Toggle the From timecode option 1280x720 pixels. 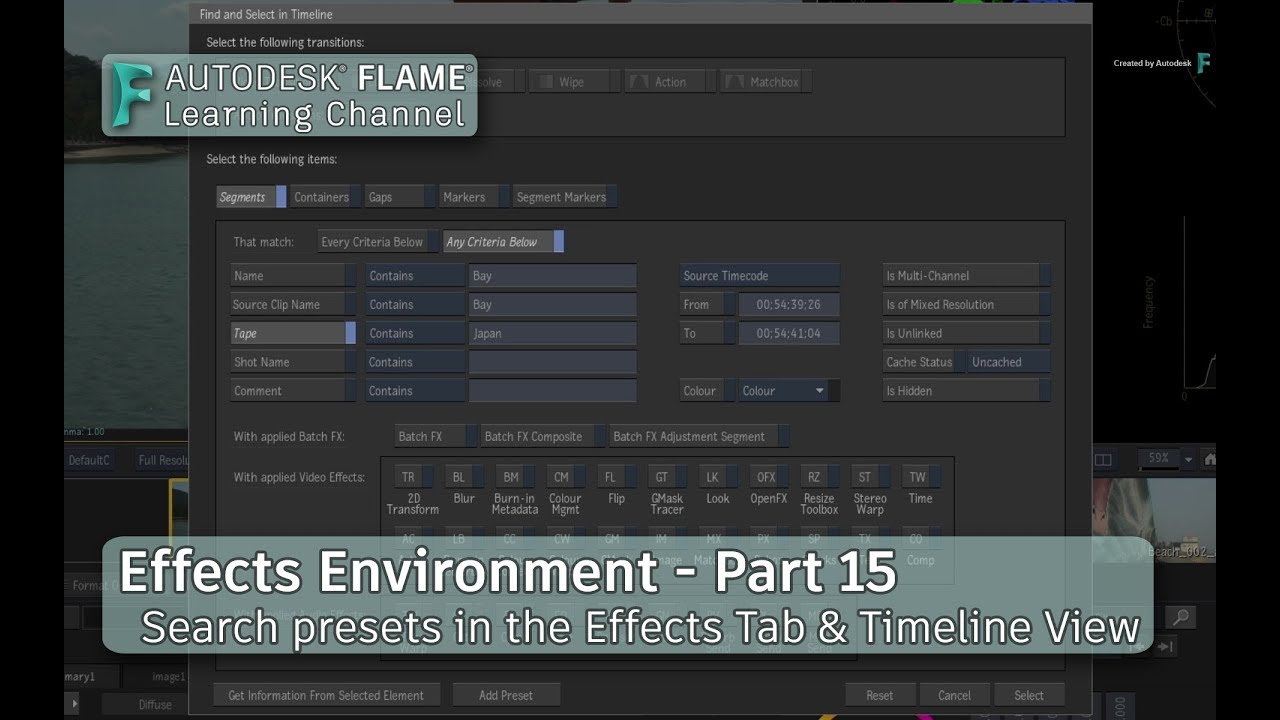tap(707, 304)
